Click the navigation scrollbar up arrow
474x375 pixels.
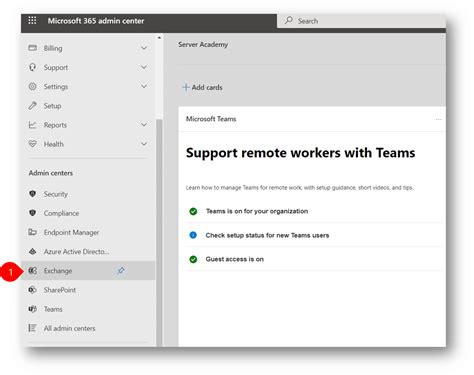click(159, 38)
